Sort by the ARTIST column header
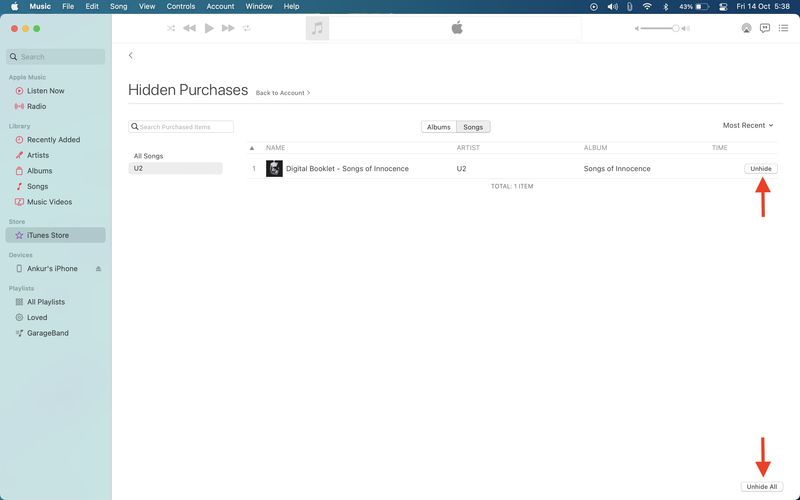The width and height of the screenshot is (800, 500). [x=468, y=147]
